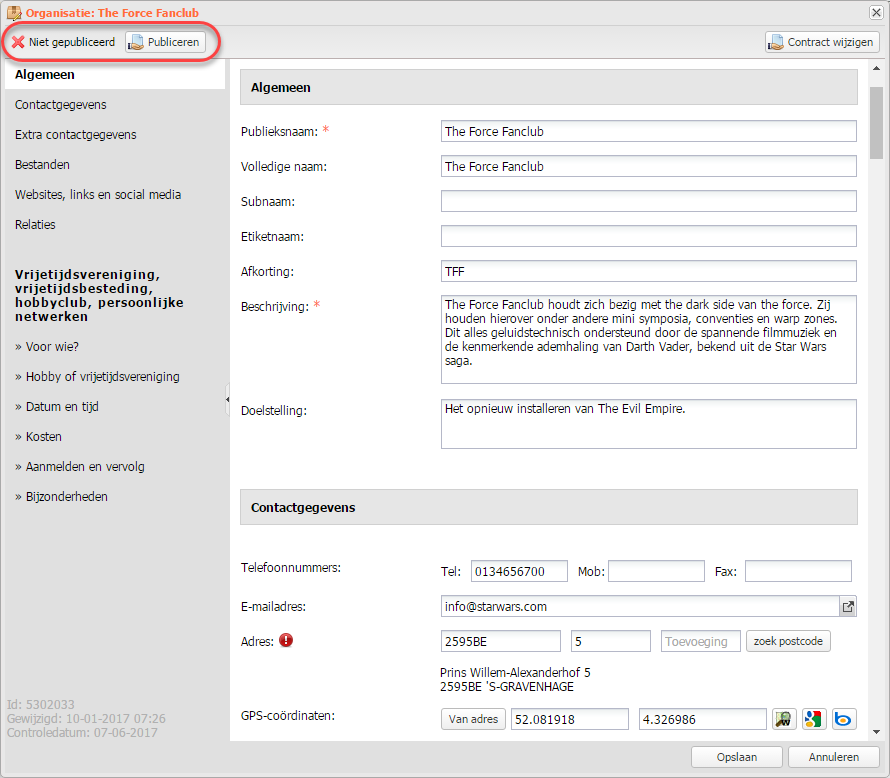The image size is (890, 778).
Task: Click scrollbar up arrow
Action: 876,68
